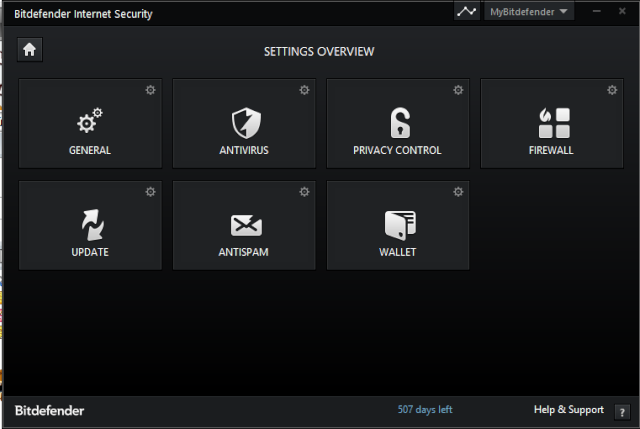Open the Update arrows icon
This screenshot has height=429, width=640.
point(92,225)
